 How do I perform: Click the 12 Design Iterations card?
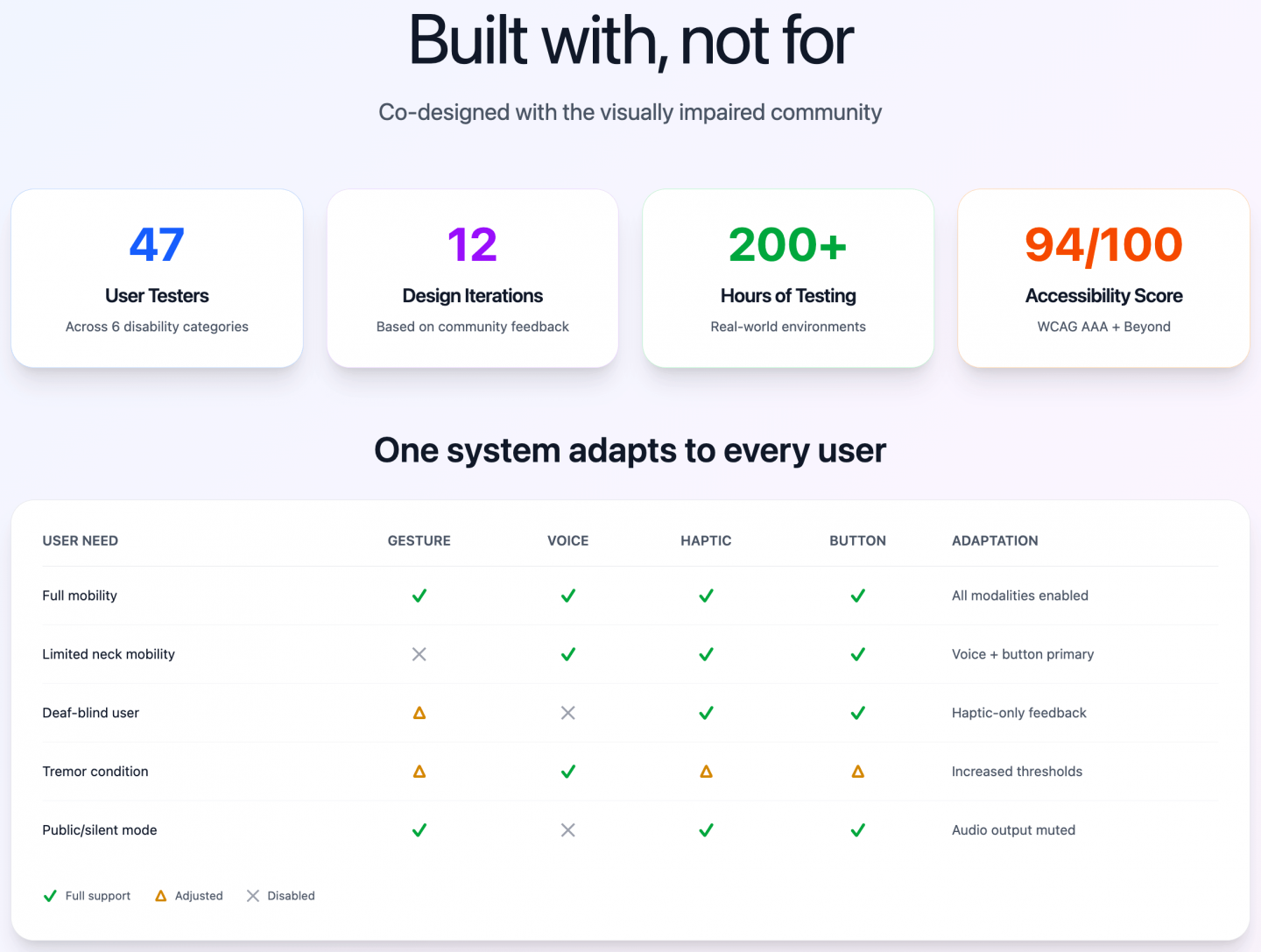[473, 279]
